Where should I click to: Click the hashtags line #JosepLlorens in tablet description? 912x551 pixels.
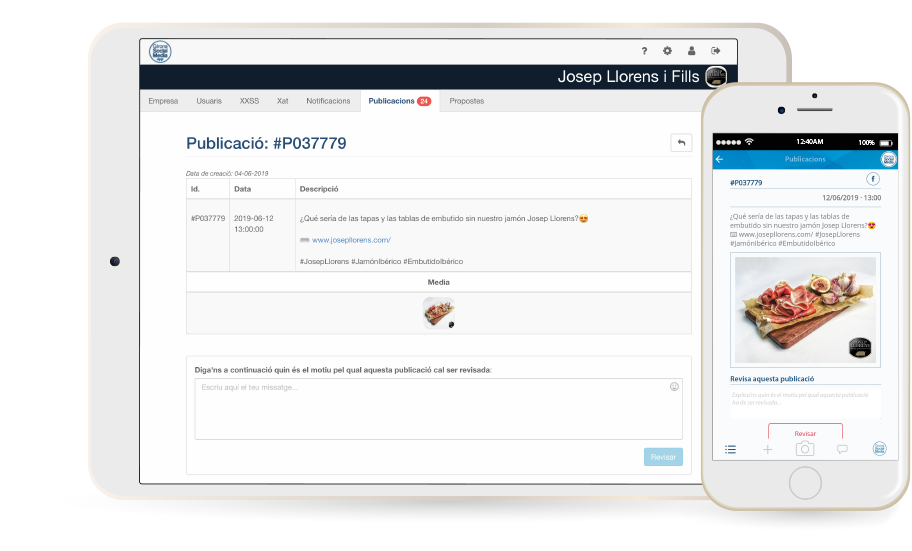(x=382, y=261)
